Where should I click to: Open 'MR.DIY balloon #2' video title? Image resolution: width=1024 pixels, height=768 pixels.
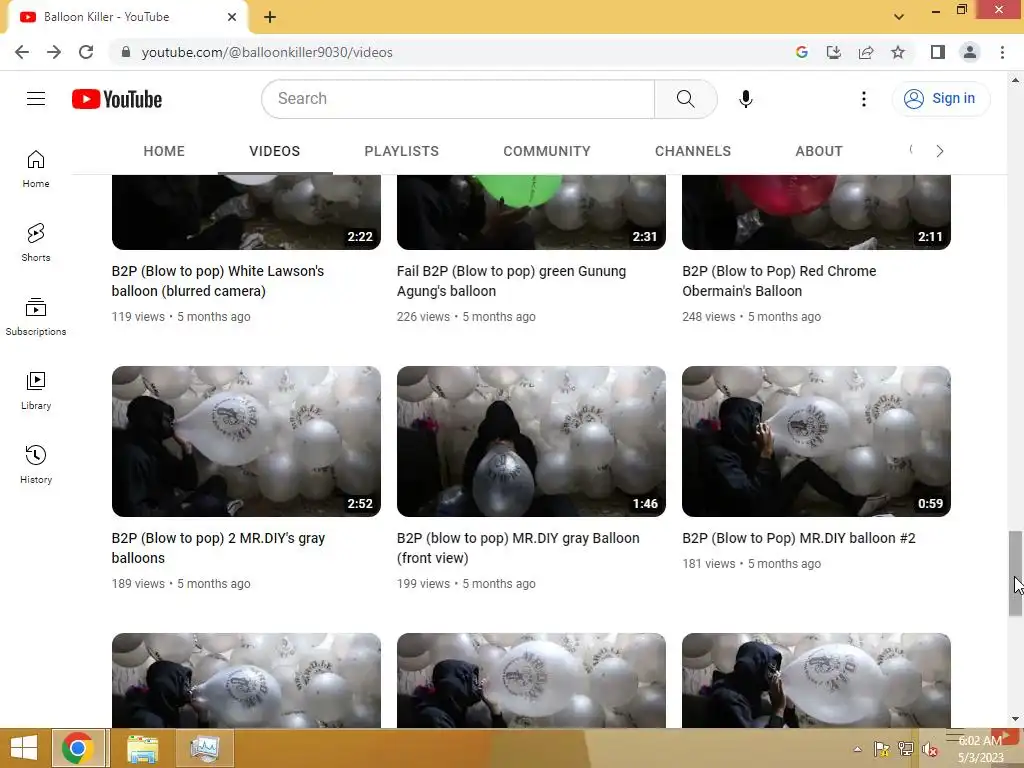coord(799,538)
